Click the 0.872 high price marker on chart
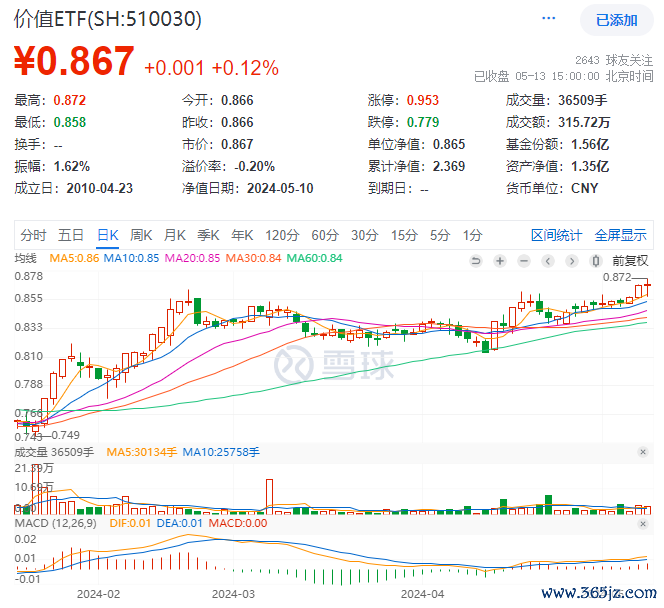664x608 pixels. coord(617,277)
